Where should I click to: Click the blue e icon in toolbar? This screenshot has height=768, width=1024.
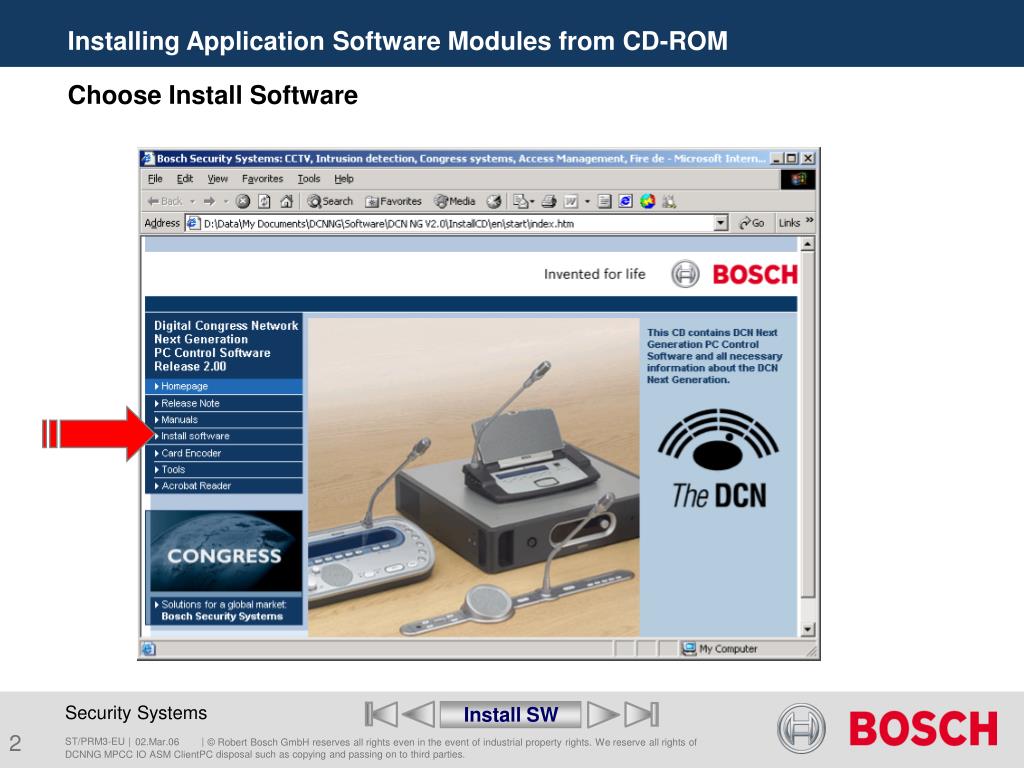(x=625, y=201)
